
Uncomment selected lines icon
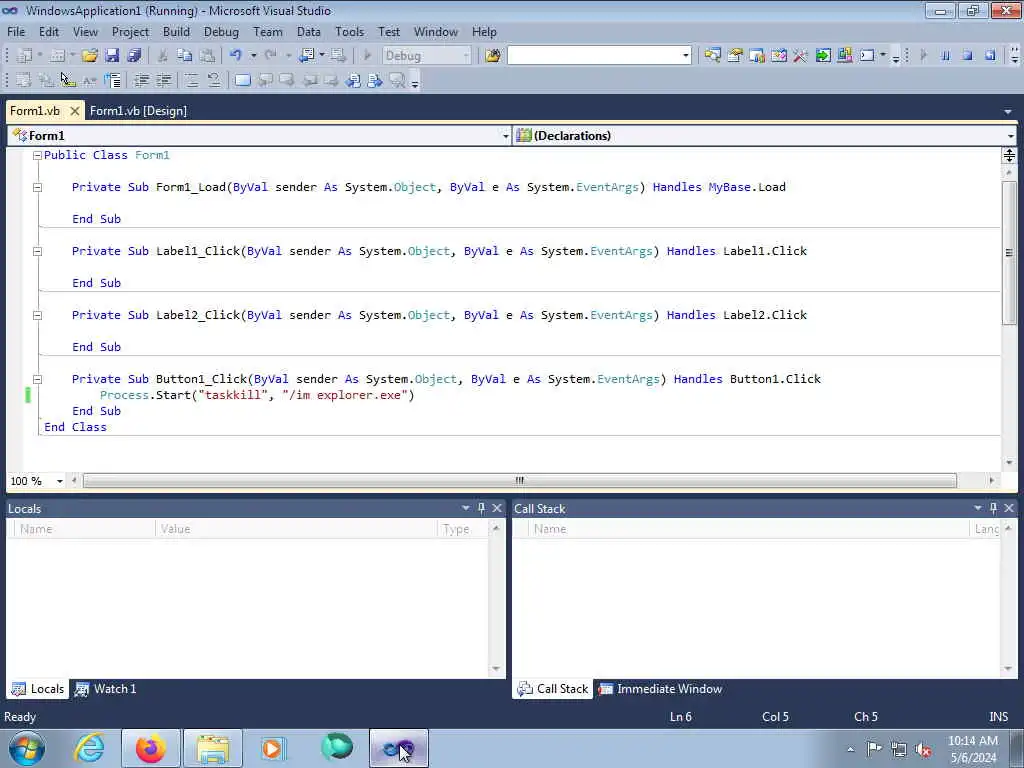click(213, 80)
